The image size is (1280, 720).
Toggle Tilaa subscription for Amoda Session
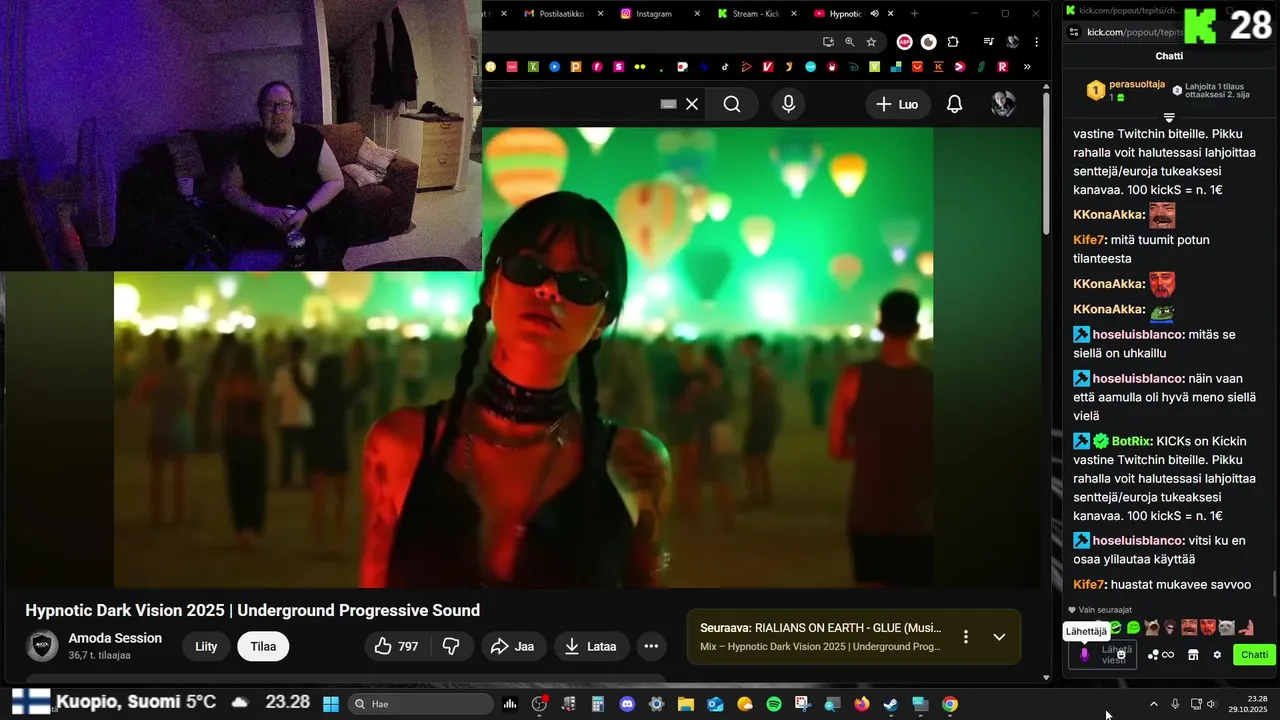tap(263, 646)
